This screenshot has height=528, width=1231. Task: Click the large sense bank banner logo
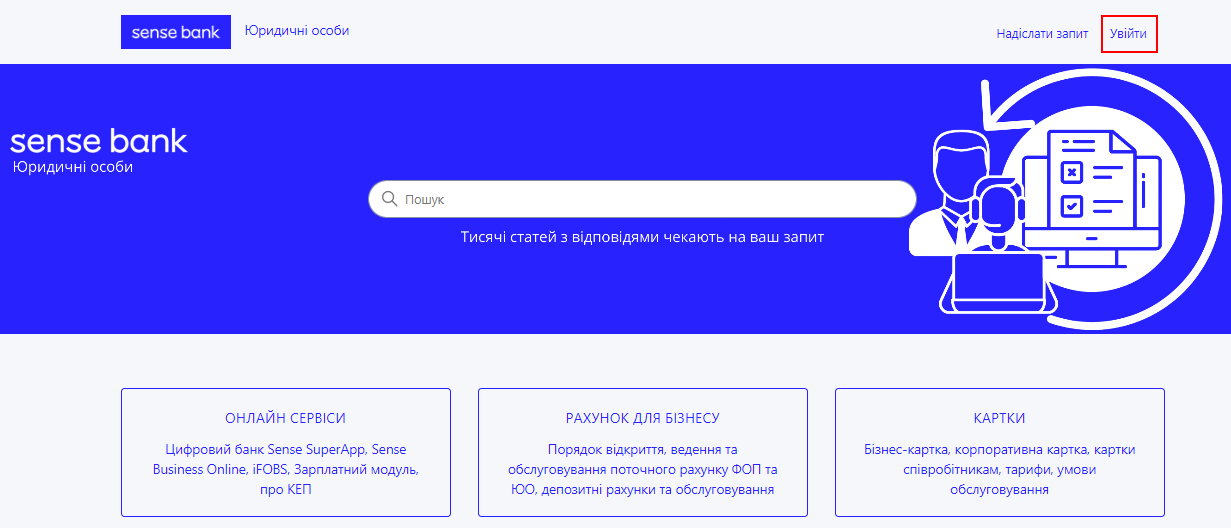tap(99, 140)
